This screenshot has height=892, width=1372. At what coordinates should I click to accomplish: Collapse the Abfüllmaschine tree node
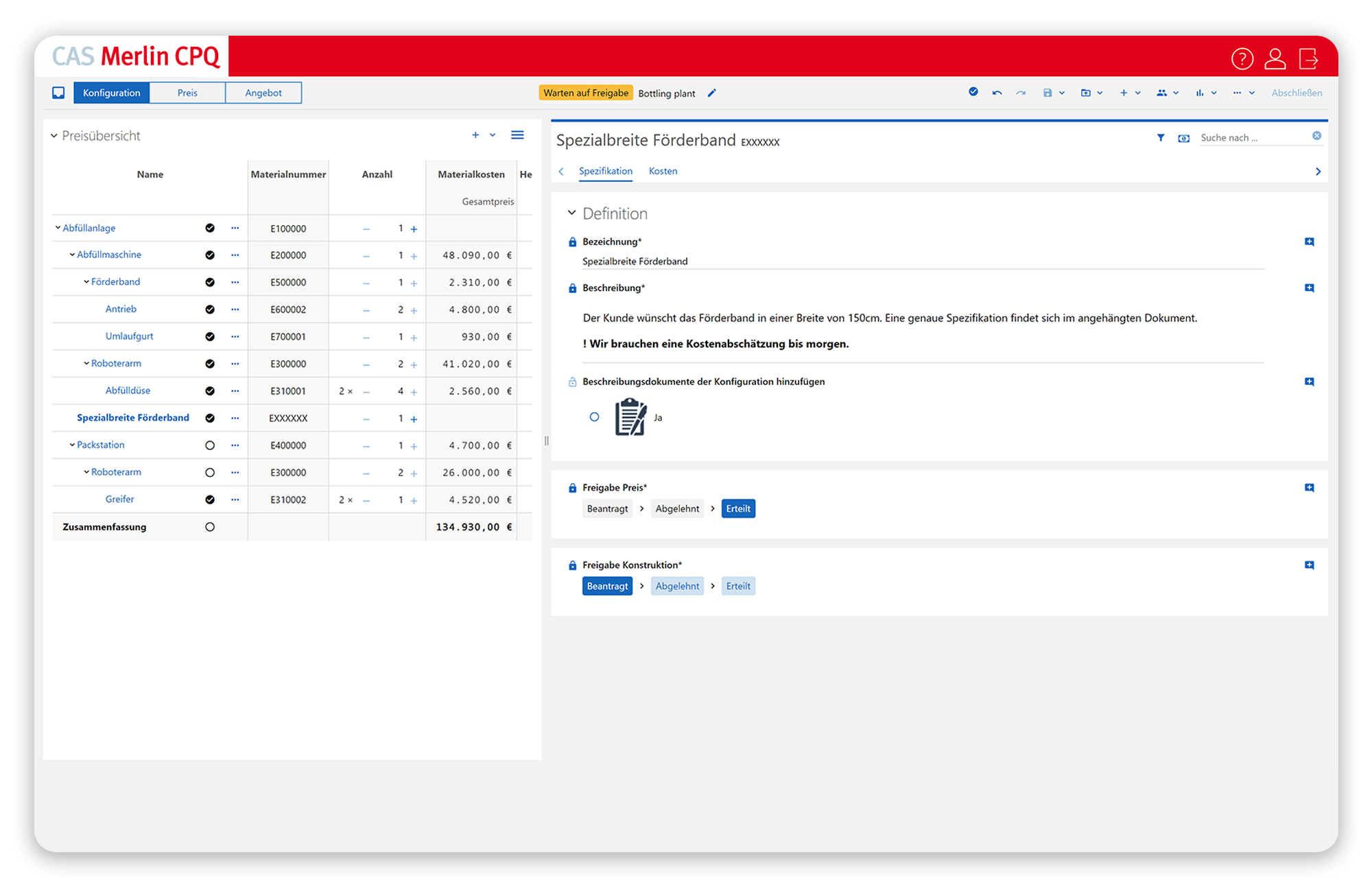pyautogui.click(x=72, y=255)
